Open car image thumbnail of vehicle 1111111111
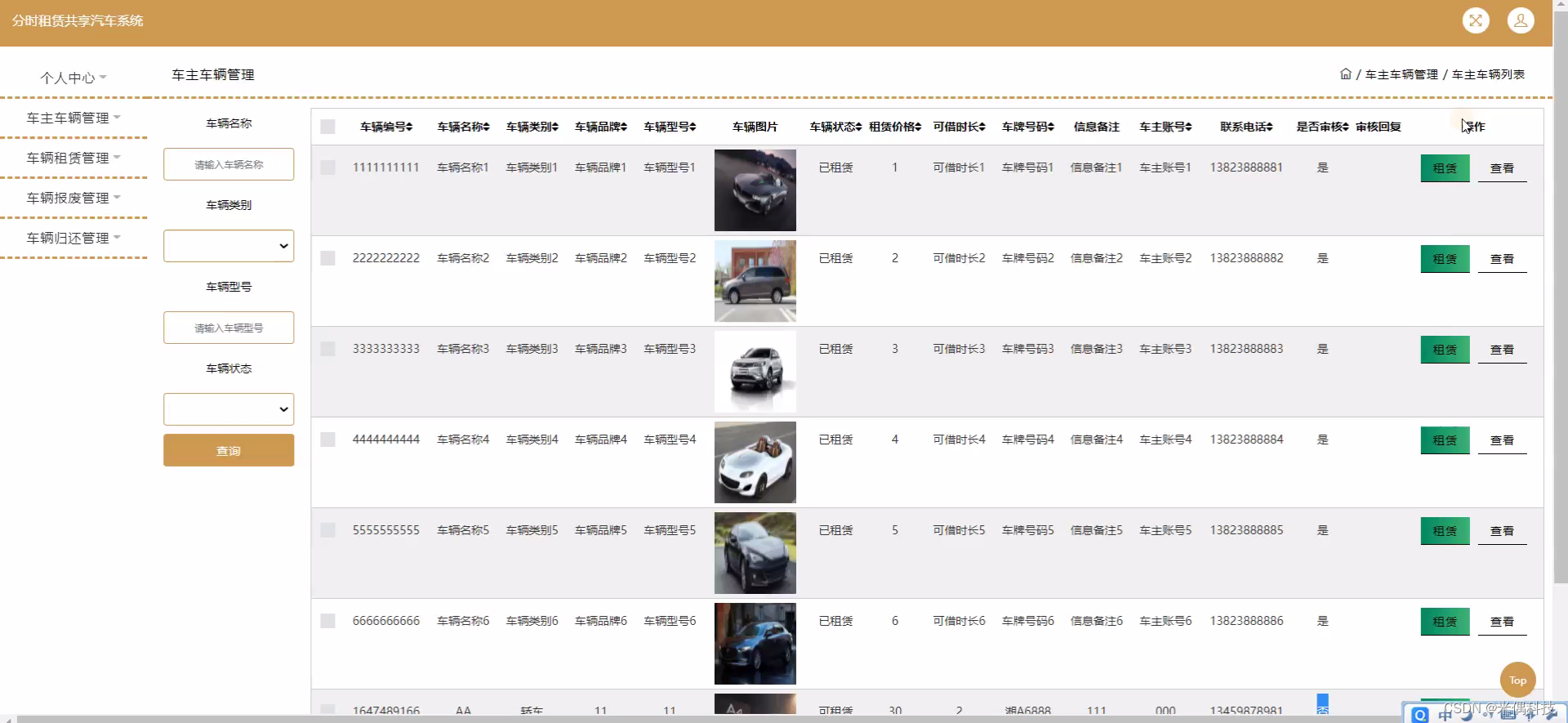1568x723 pixels. pos(755,190)
